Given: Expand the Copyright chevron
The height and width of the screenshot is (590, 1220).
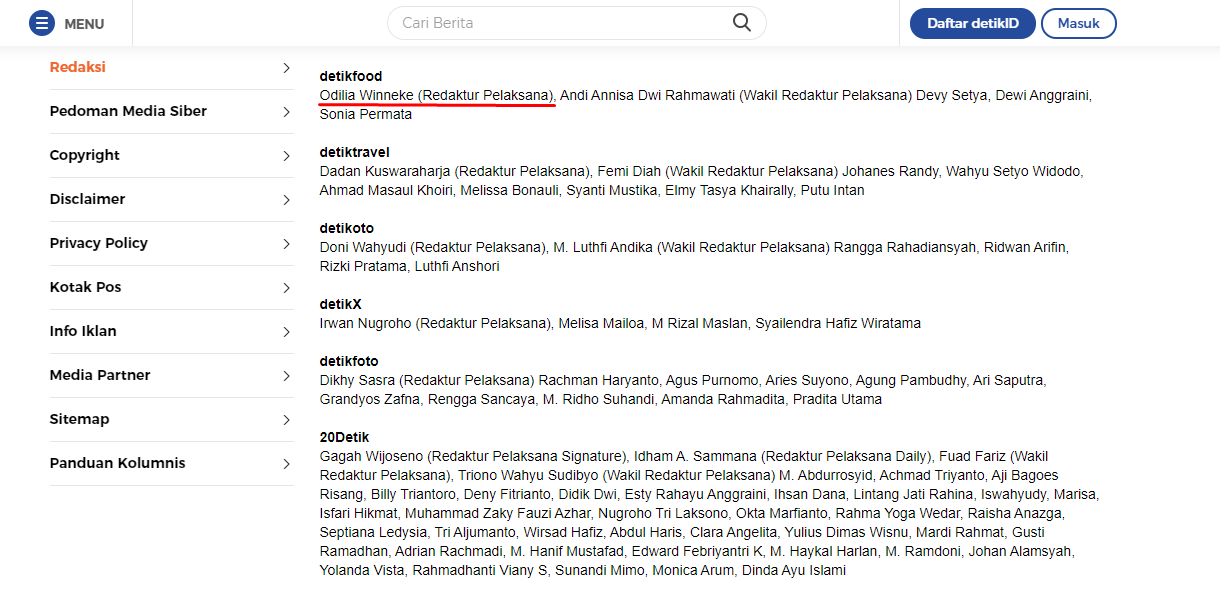Looking at the screenshot, I should pyautogui.click(x=286, y=156).
